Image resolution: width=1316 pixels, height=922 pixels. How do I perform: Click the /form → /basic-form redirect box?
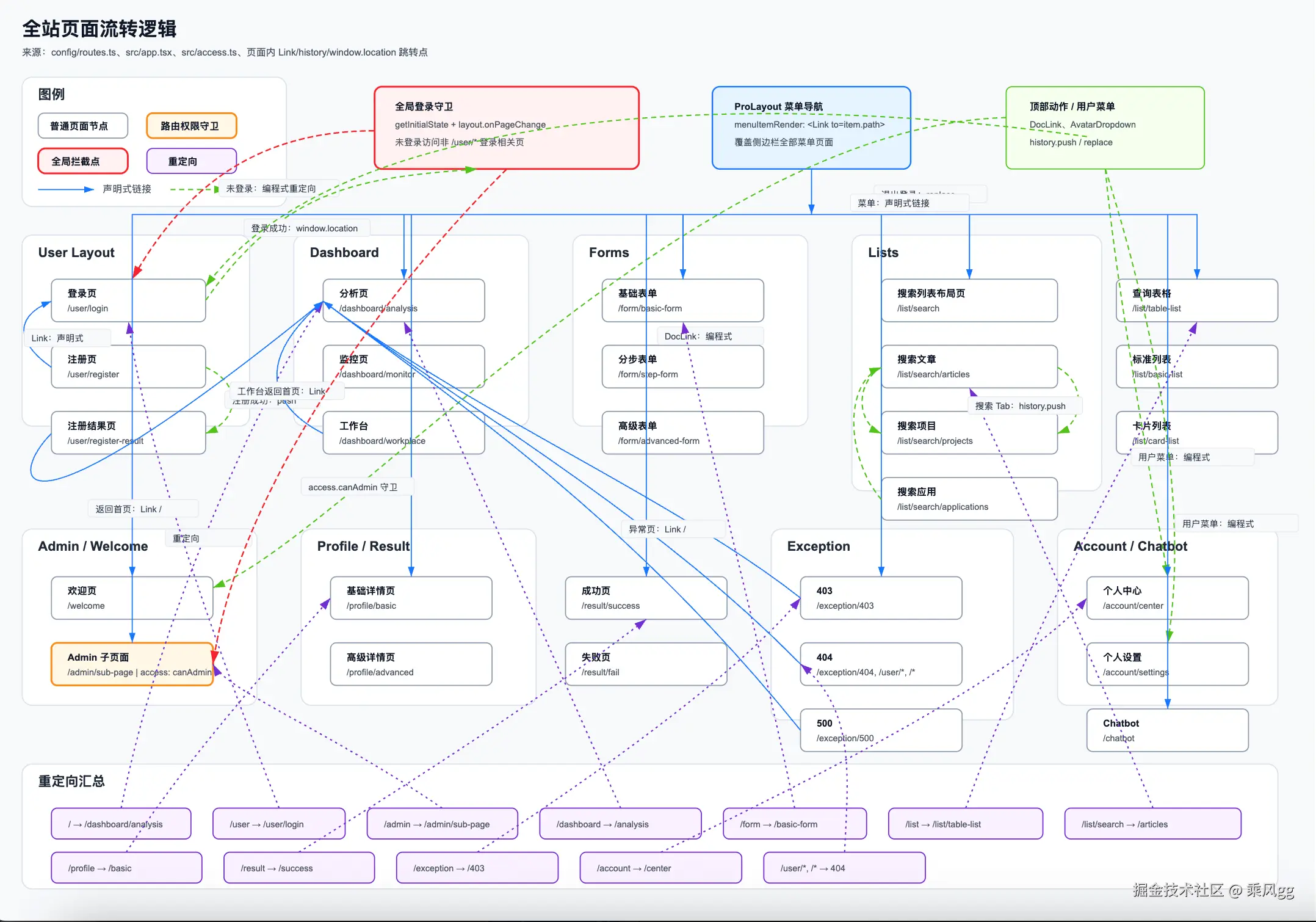click(795, 824)
